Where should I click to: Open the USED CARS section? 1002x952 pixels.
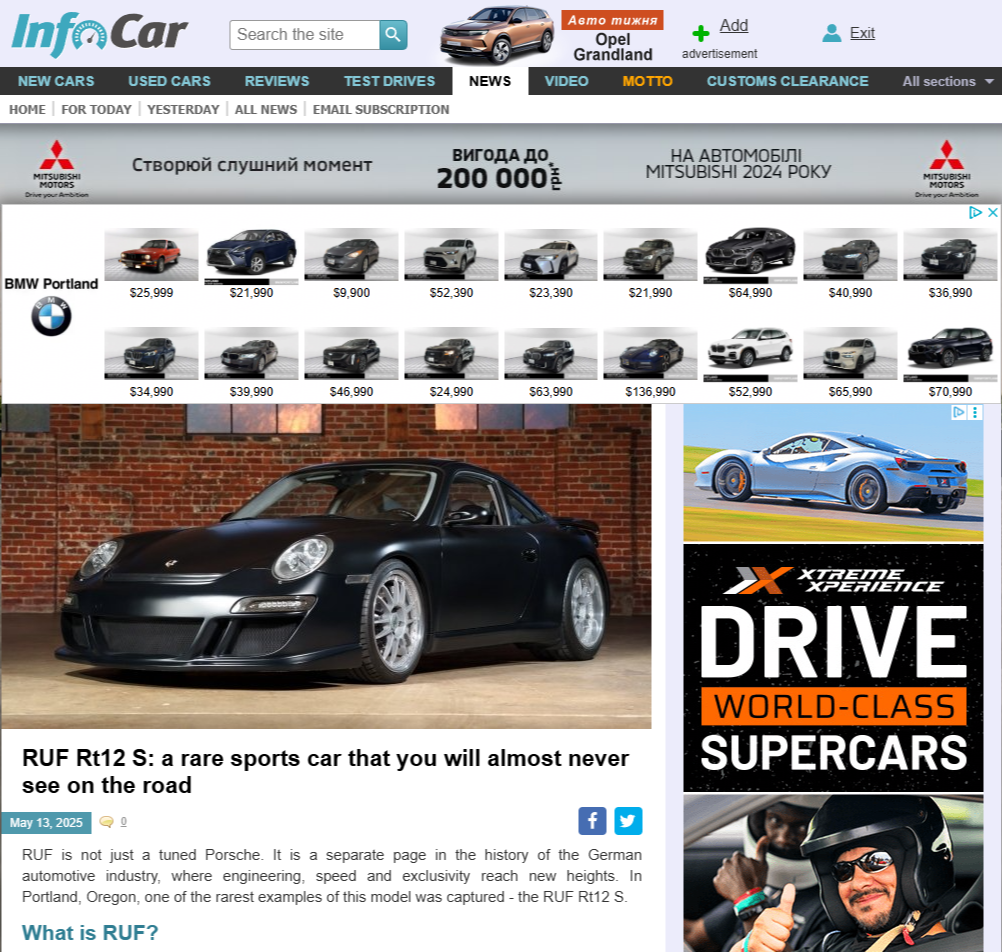[x=169, y=81]
